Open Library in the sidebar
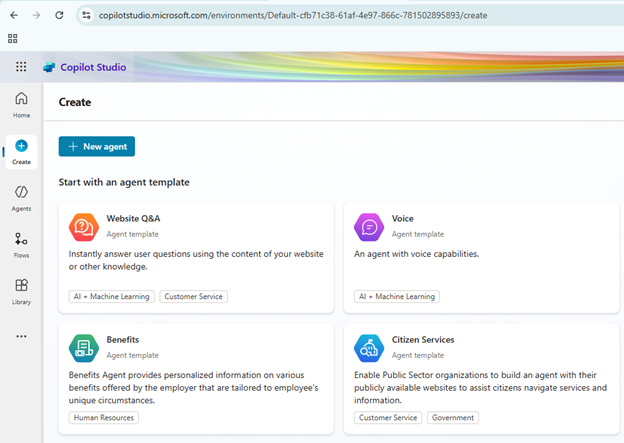This screenshot has height=443, width=624. (21, 292)
